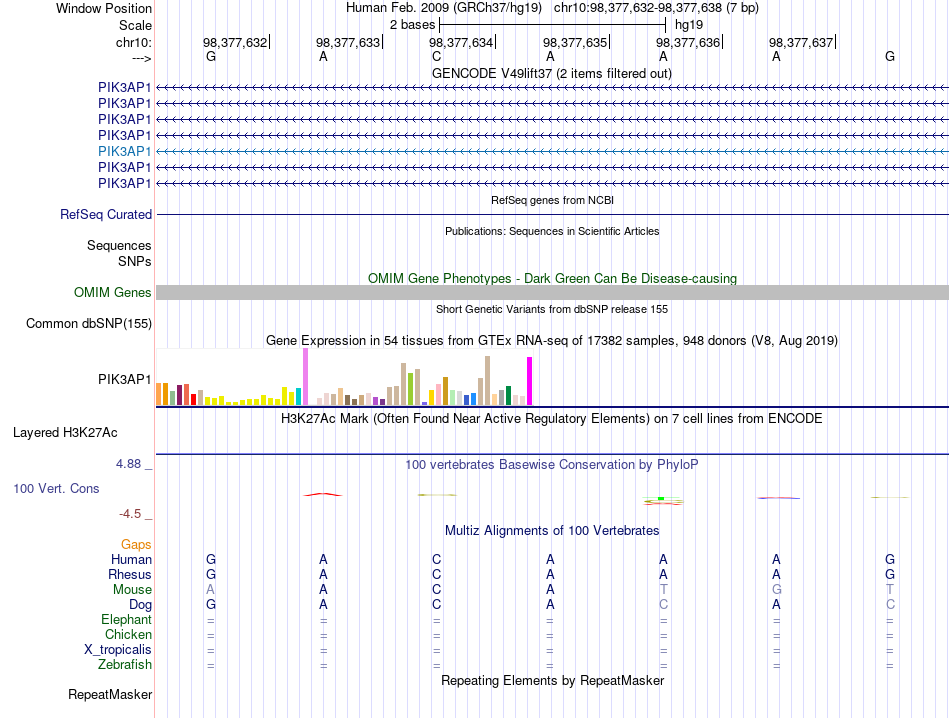950x718 pixels.
Task: Click the Gaps label in alignments
Action: [x=136, y=545]
